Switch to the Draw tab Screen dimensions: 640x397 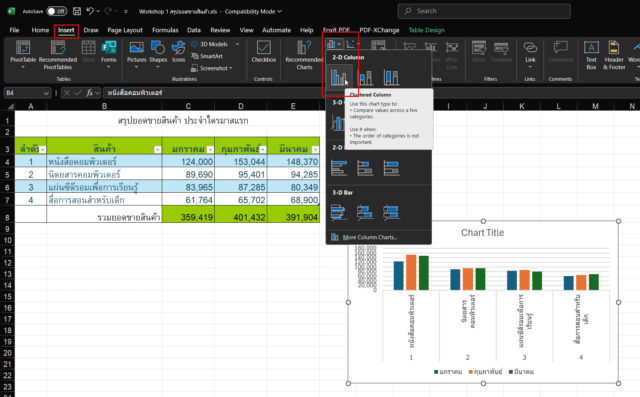pos(91,30)
